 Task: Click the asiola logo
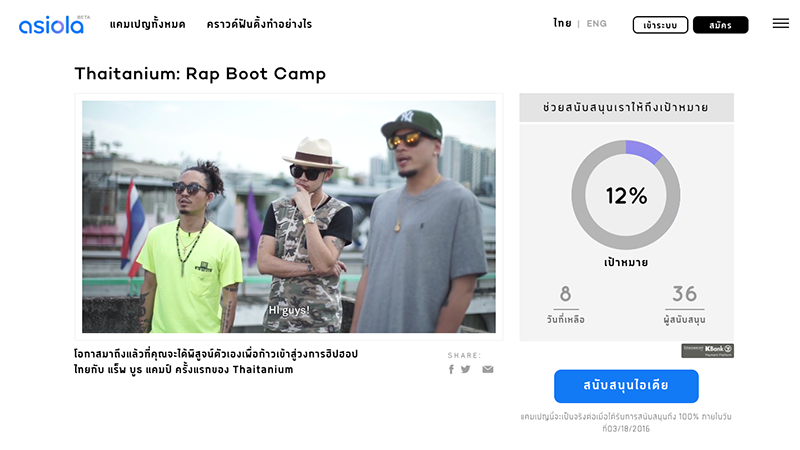click(54, 24)
